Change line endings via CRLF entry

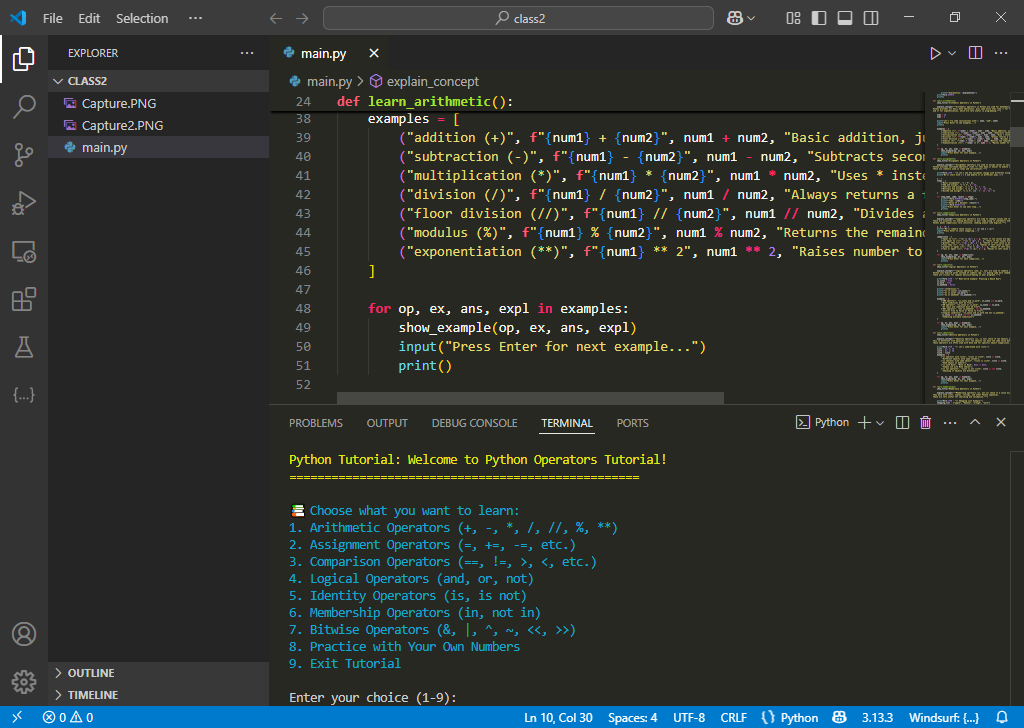point(733,717)
